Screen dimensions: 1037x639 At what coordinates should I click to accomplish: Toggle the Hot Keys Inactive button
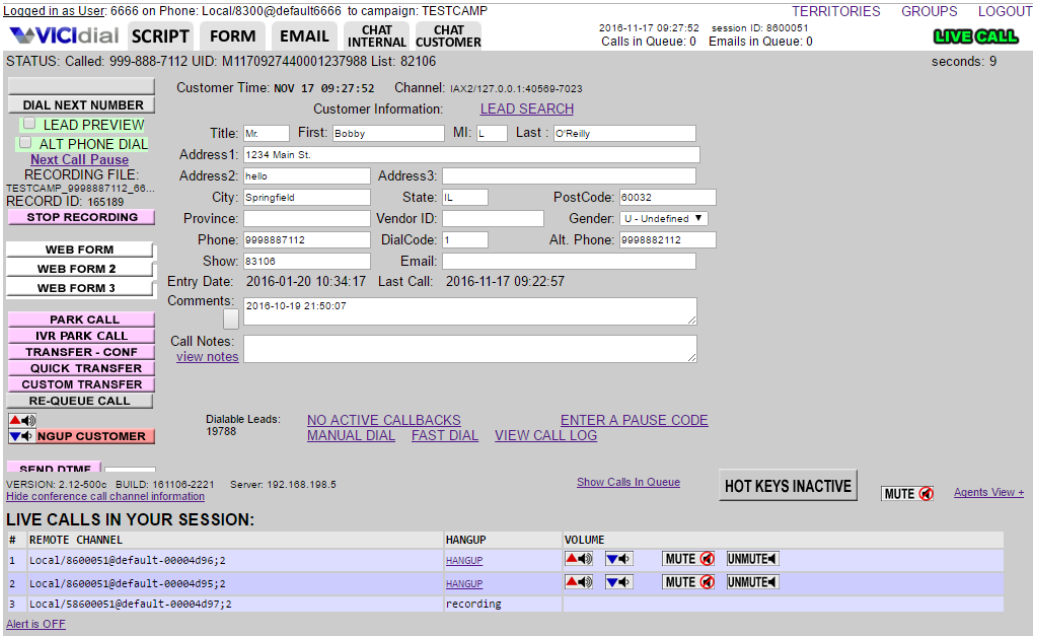(x=788, y=486)
